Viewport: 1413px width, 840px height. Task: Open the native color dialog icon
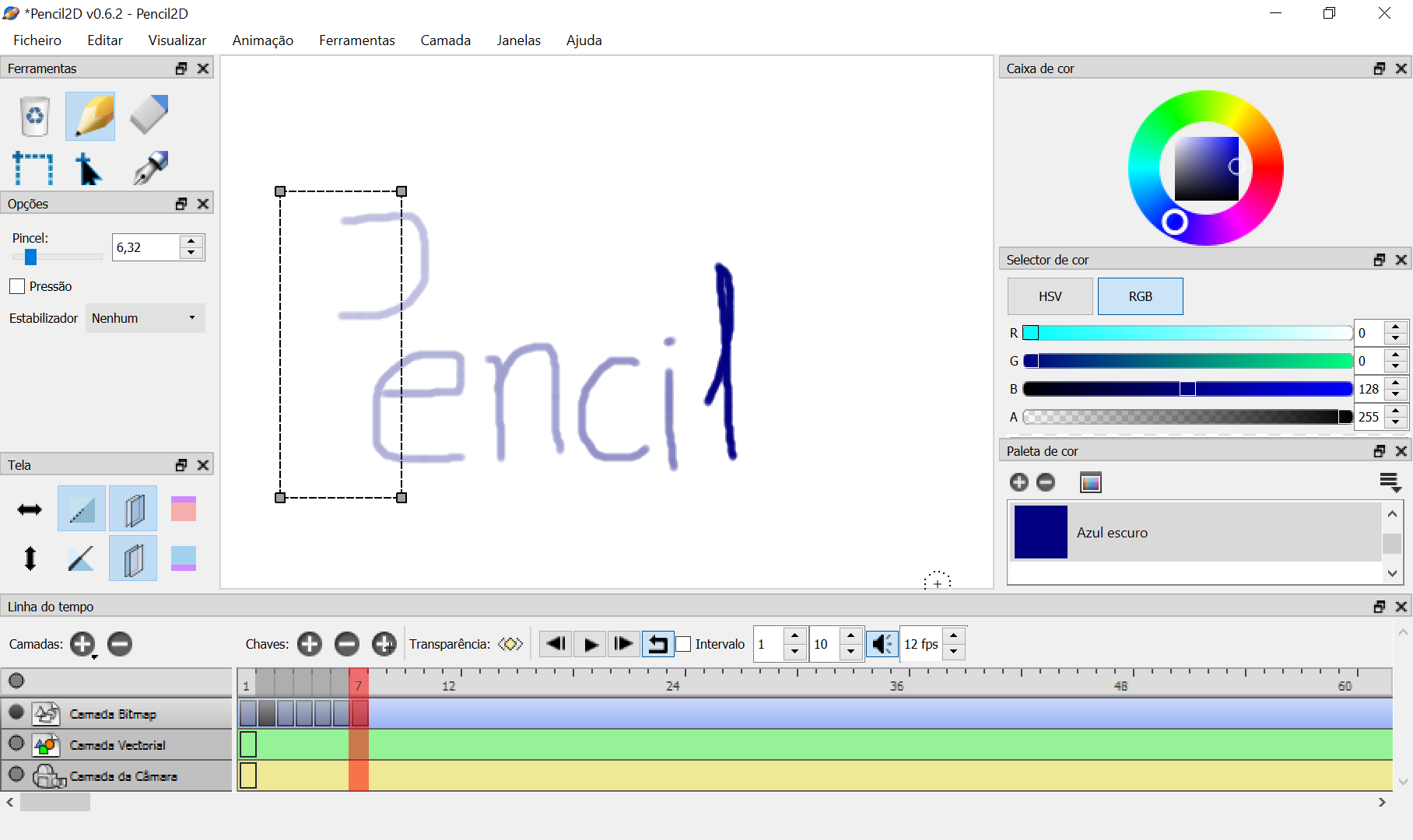[x=1091, y=482]
